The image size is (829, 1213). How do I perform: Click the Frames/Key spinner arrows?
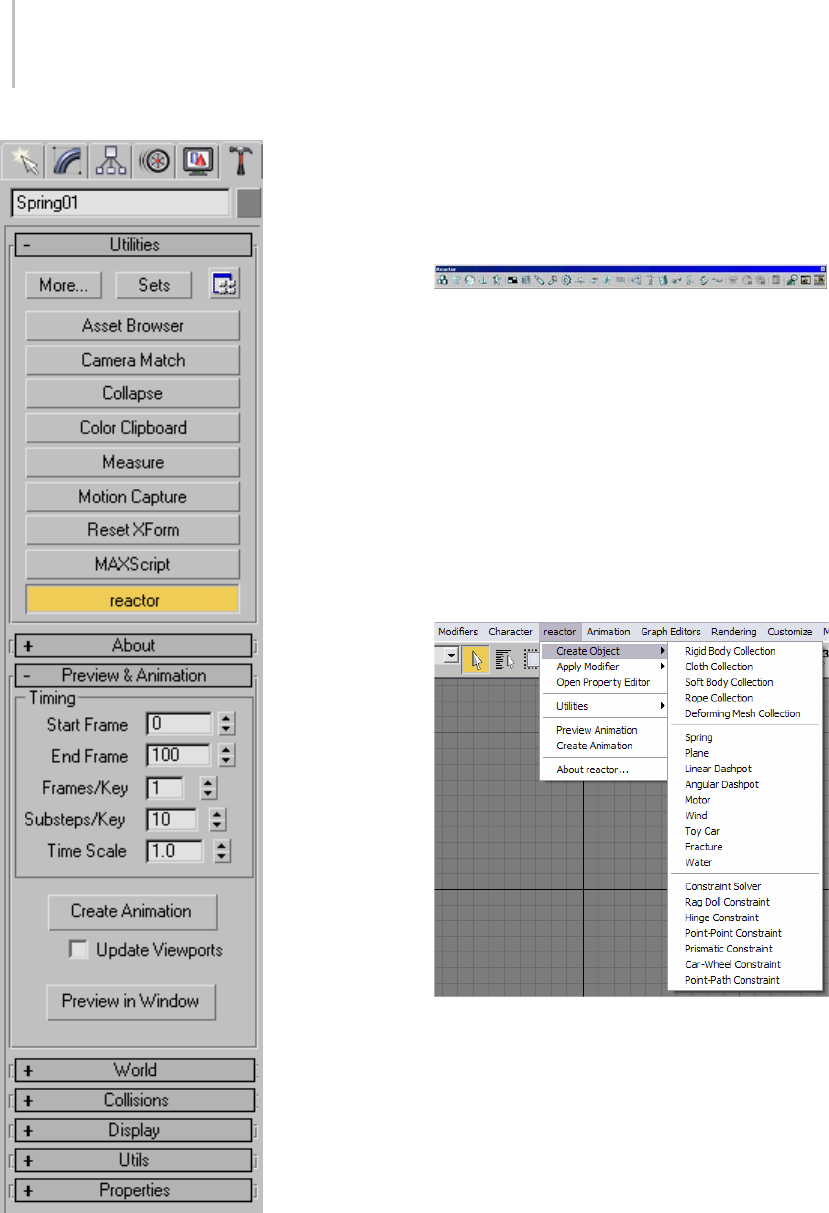point(208,788)
